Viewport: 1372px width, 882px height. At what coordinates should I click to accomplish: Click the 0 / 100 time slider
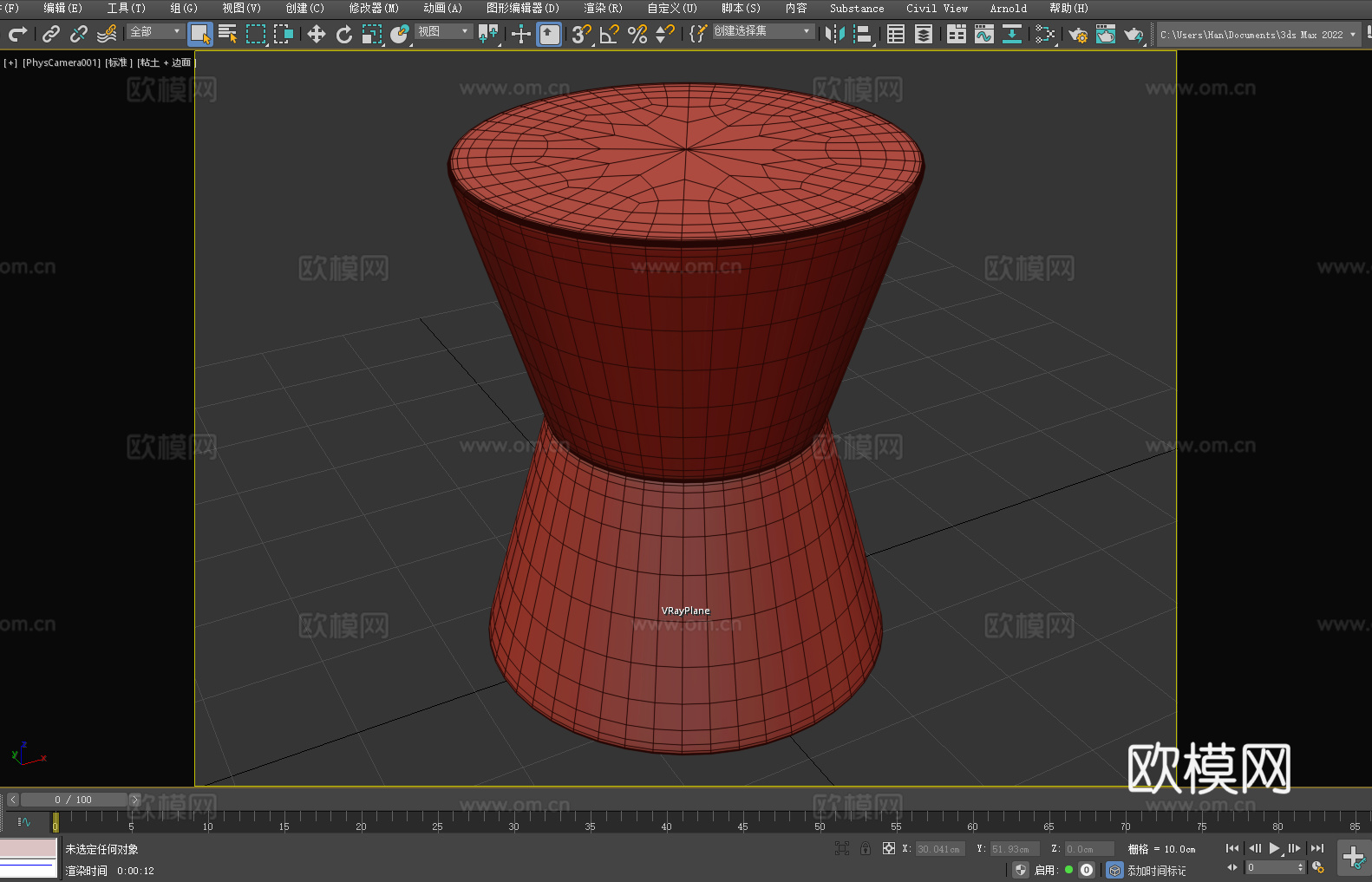tap(74, 800)
